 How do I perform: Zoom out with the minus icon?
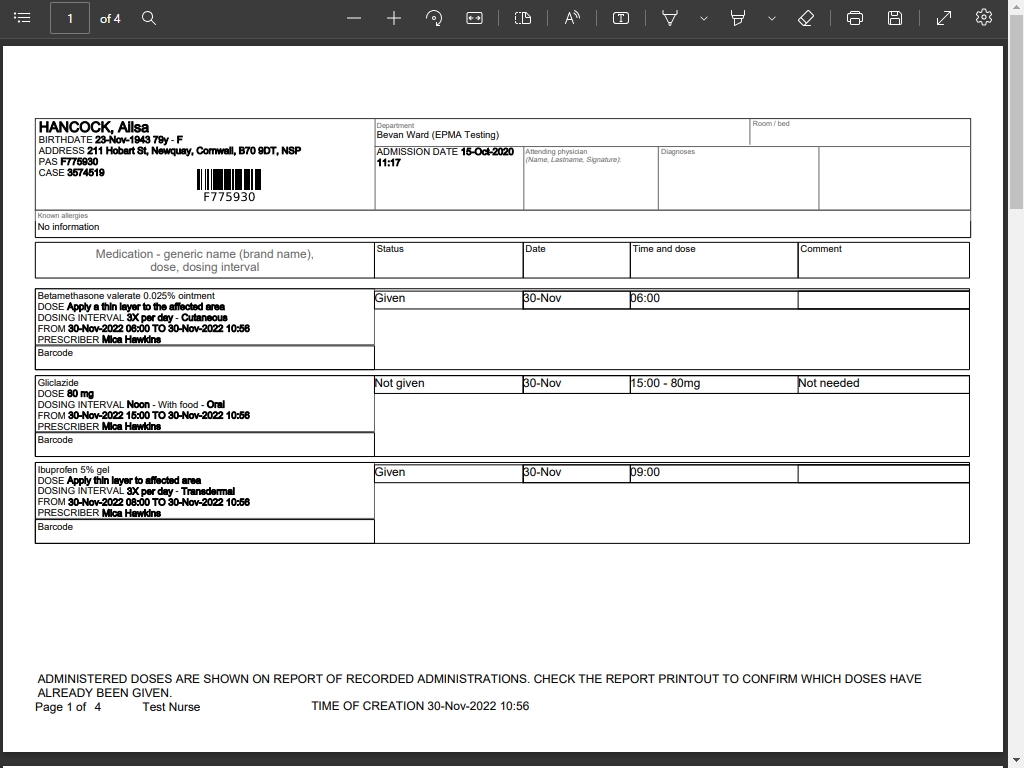coord(354,18)
